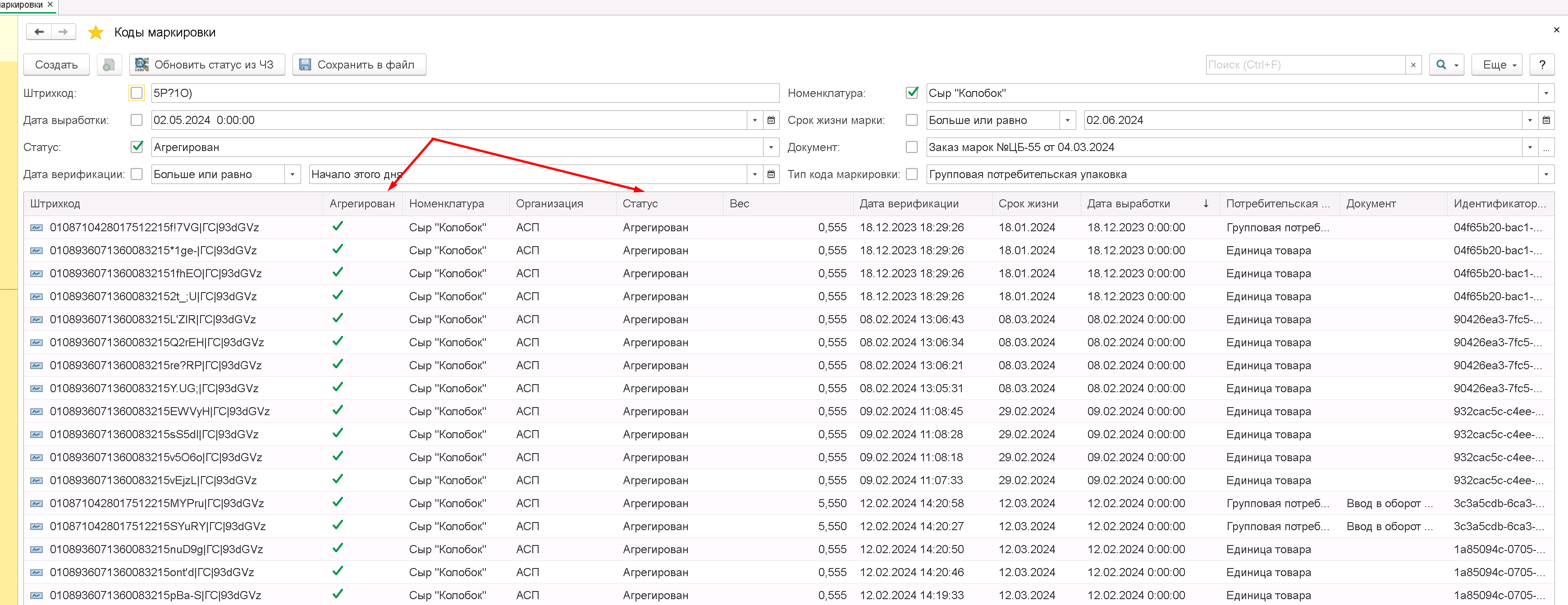Click verification time 08.02.2024 13:06:43

911,320
